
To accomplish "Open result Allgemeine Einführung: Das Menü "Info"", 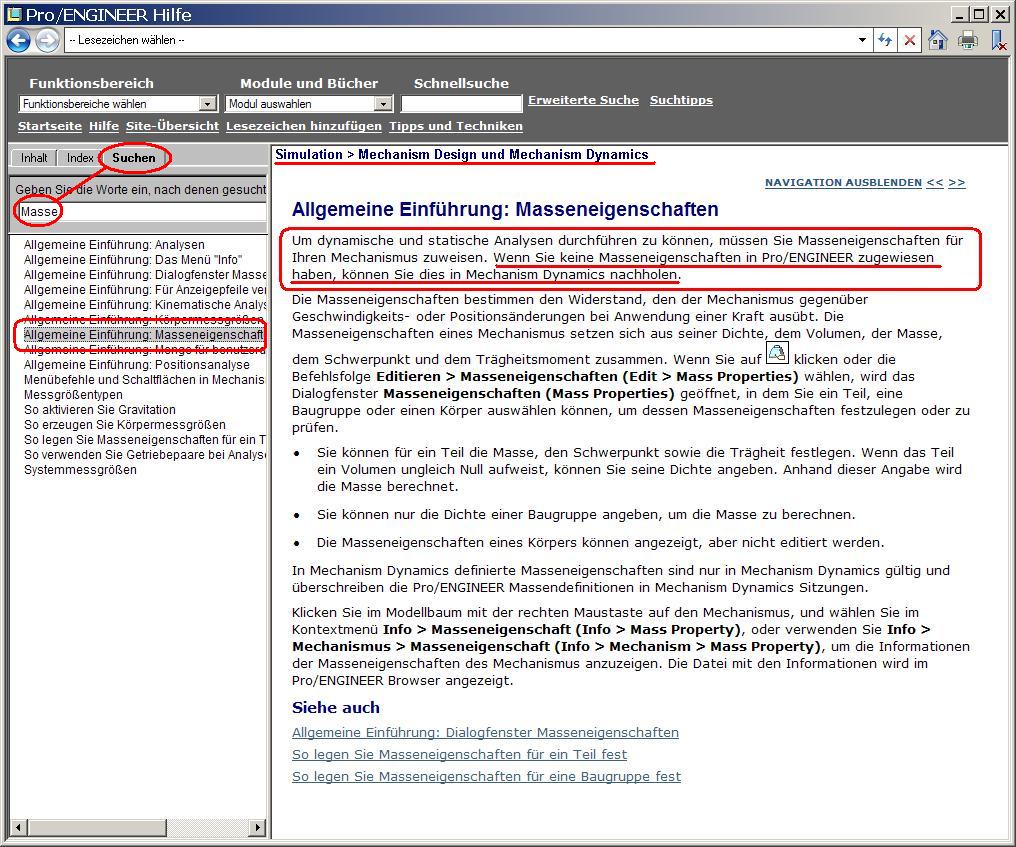I will 133,260.
